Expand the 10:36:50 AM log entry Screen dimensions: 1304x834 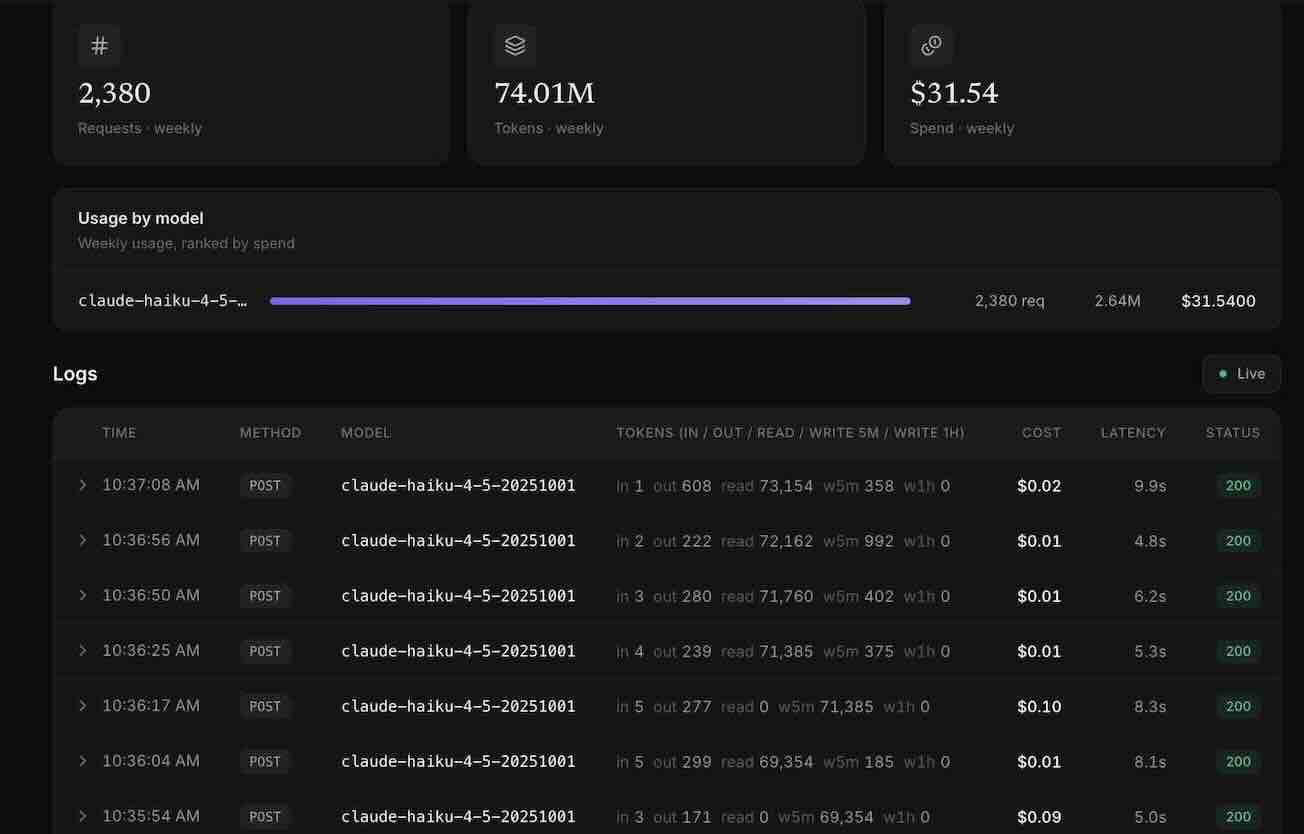[x=83, y=595]
